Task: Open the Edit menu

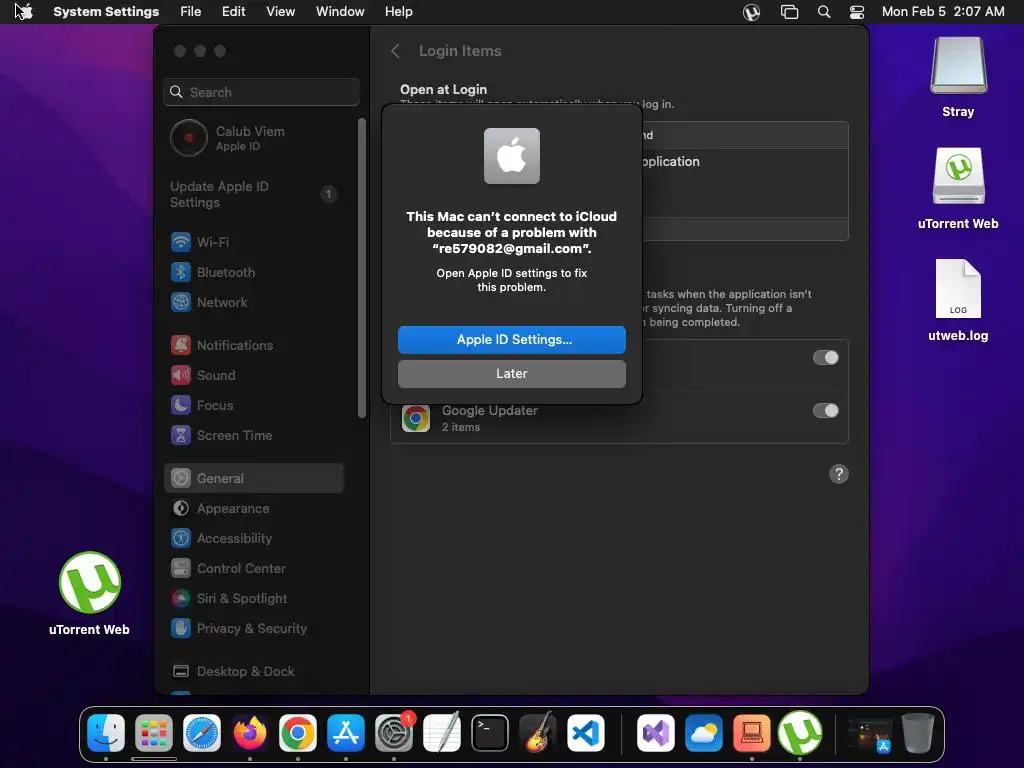Action: (x=233, y=12)
